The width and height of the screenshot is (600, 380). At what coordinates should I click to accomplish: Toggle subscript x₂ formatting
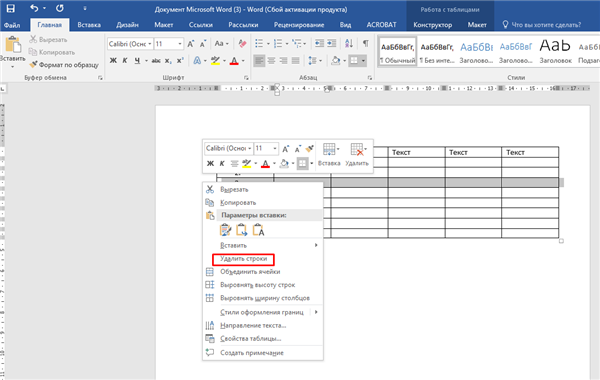point(168,60)
